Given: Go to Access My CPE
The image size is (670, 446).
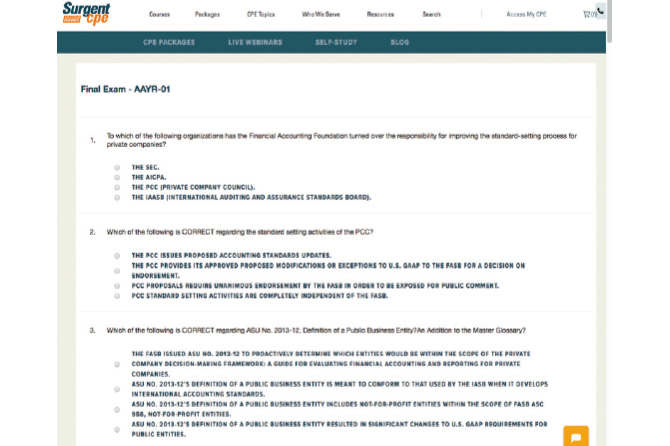Looking at the screenshot, I should [526, 15].
